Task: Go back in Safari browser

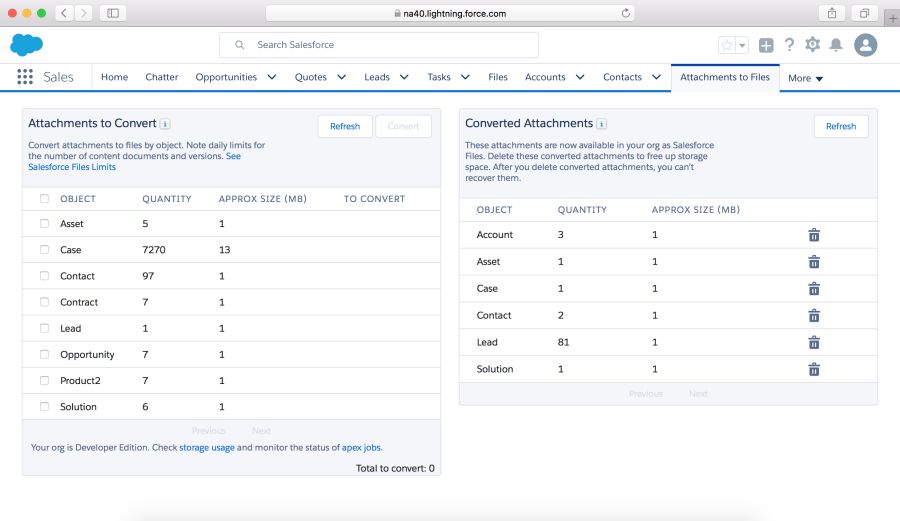Action: (x=64, y=13)
